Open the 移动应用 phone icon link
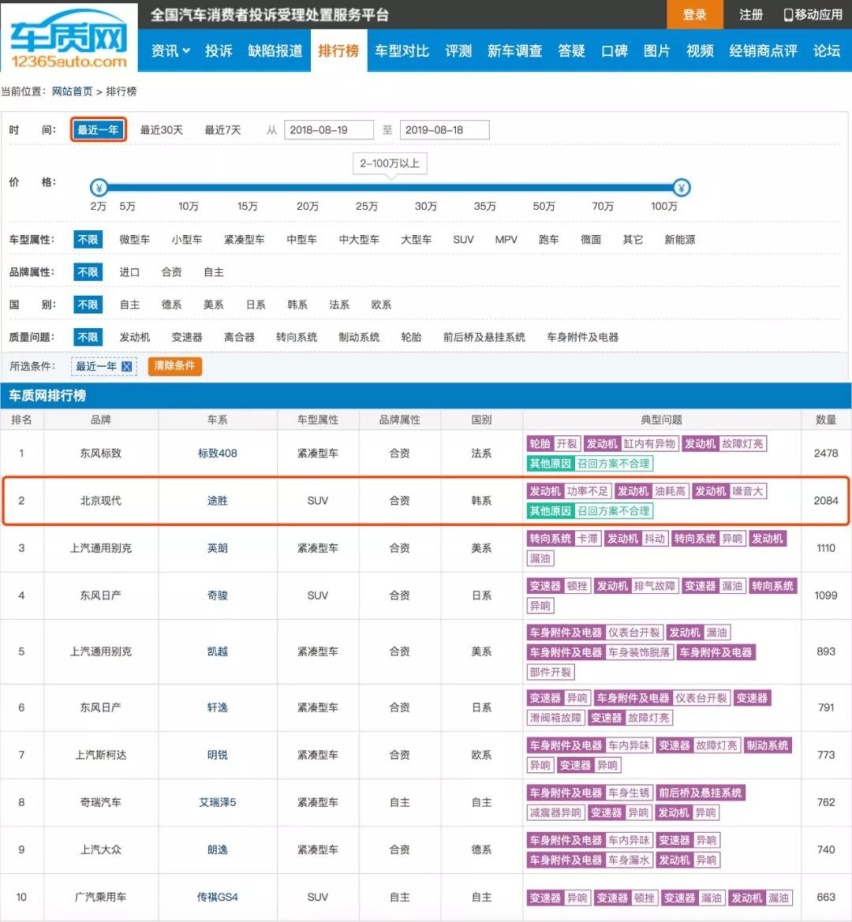 point(813,15)
